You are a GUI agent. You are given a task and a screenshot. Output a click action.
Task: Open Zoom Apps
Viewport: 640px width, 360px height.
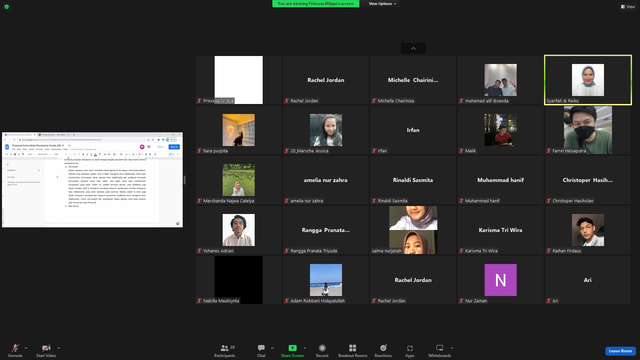(410, 350)
